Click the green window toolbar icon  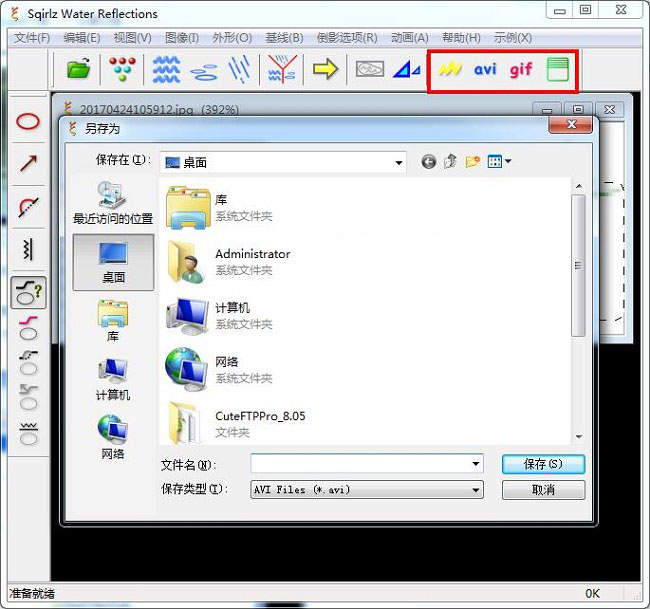click(x=558, y=69)
